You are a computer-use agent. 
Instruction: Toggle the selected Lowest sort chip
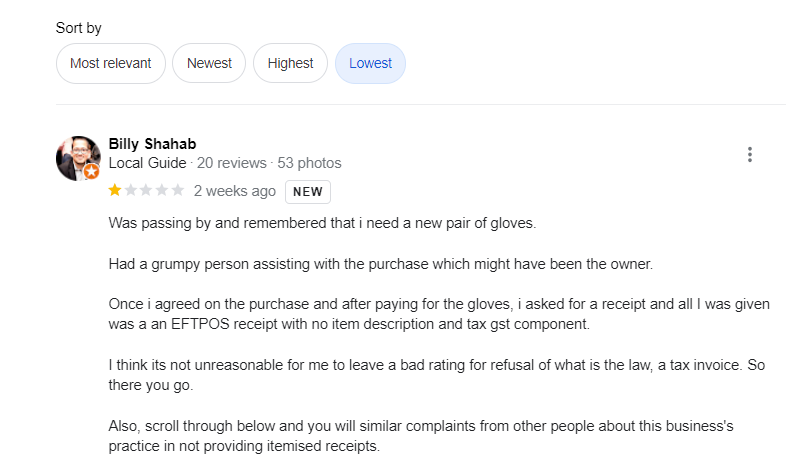coord(370,63)
